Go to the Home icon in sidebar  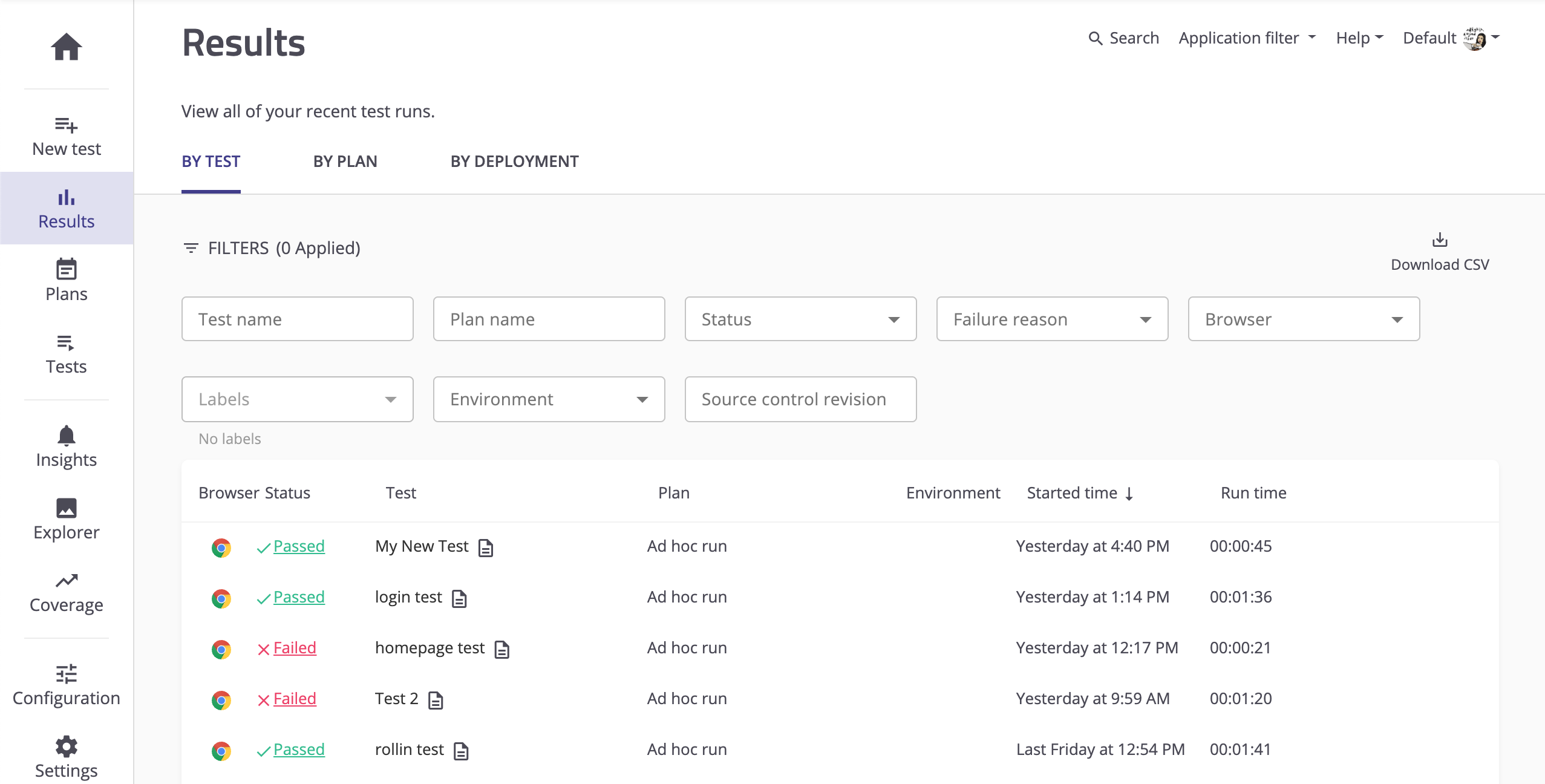[67, 47]
